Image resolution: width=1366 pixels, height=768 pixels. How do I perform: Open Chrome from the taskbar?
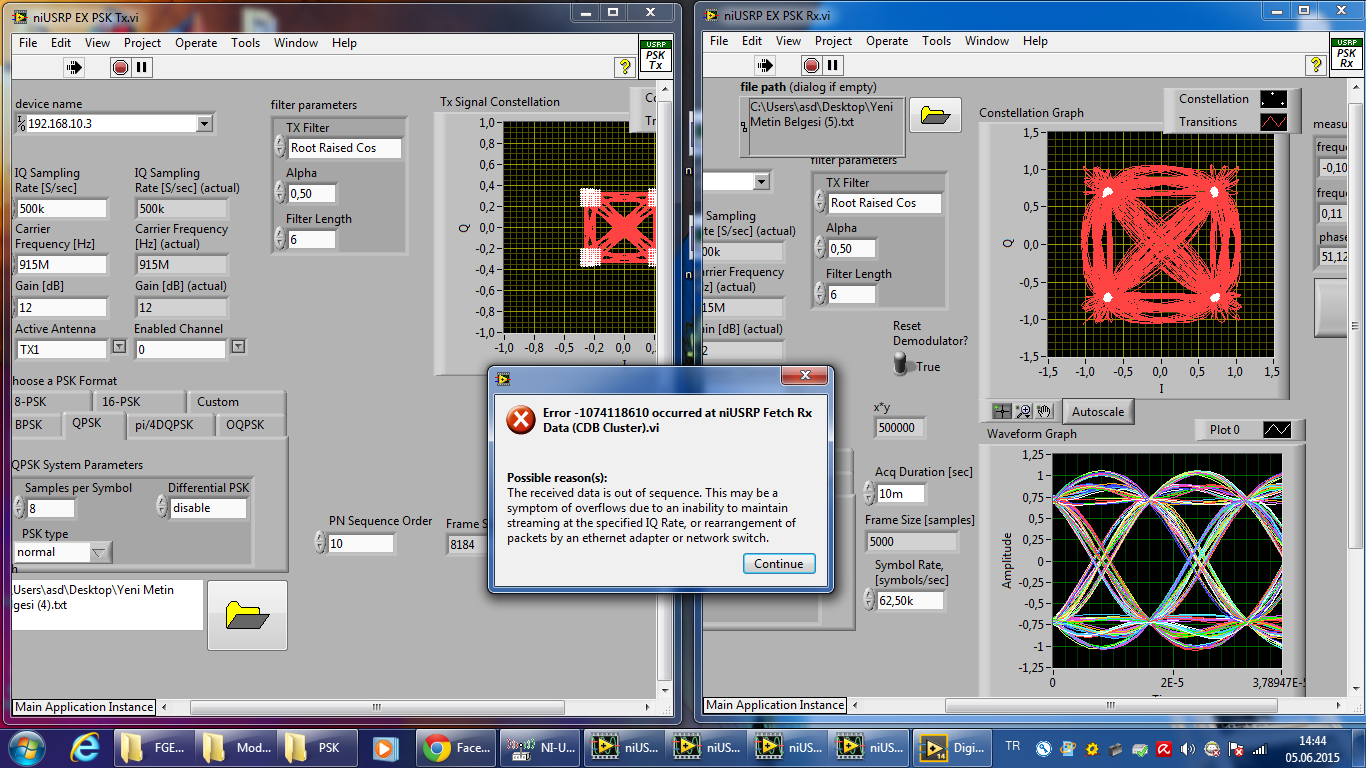click(456, 747)
